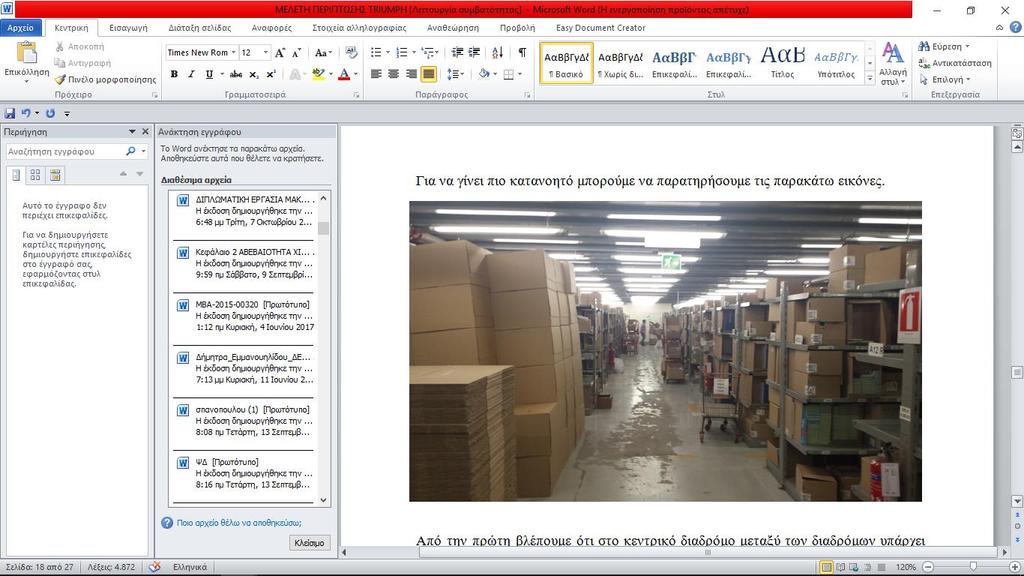Open the Change Case (Aa) dropdown

(323, 53)
